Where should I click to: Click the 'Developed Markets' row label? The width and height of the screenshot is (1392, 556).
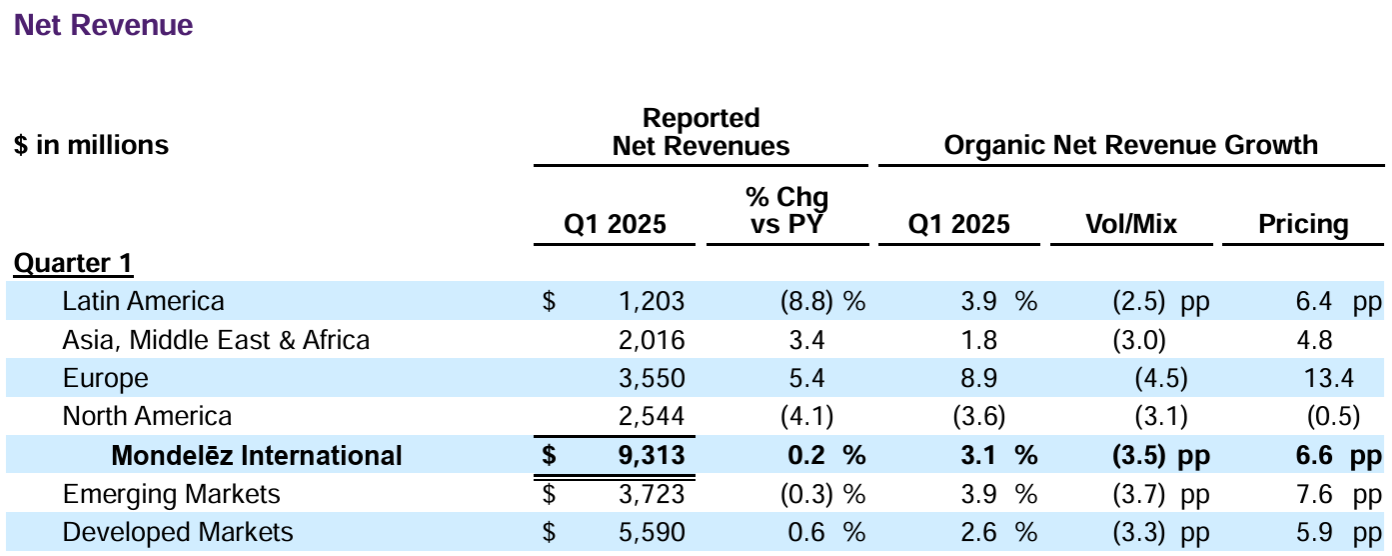click(x=178, y=532)
